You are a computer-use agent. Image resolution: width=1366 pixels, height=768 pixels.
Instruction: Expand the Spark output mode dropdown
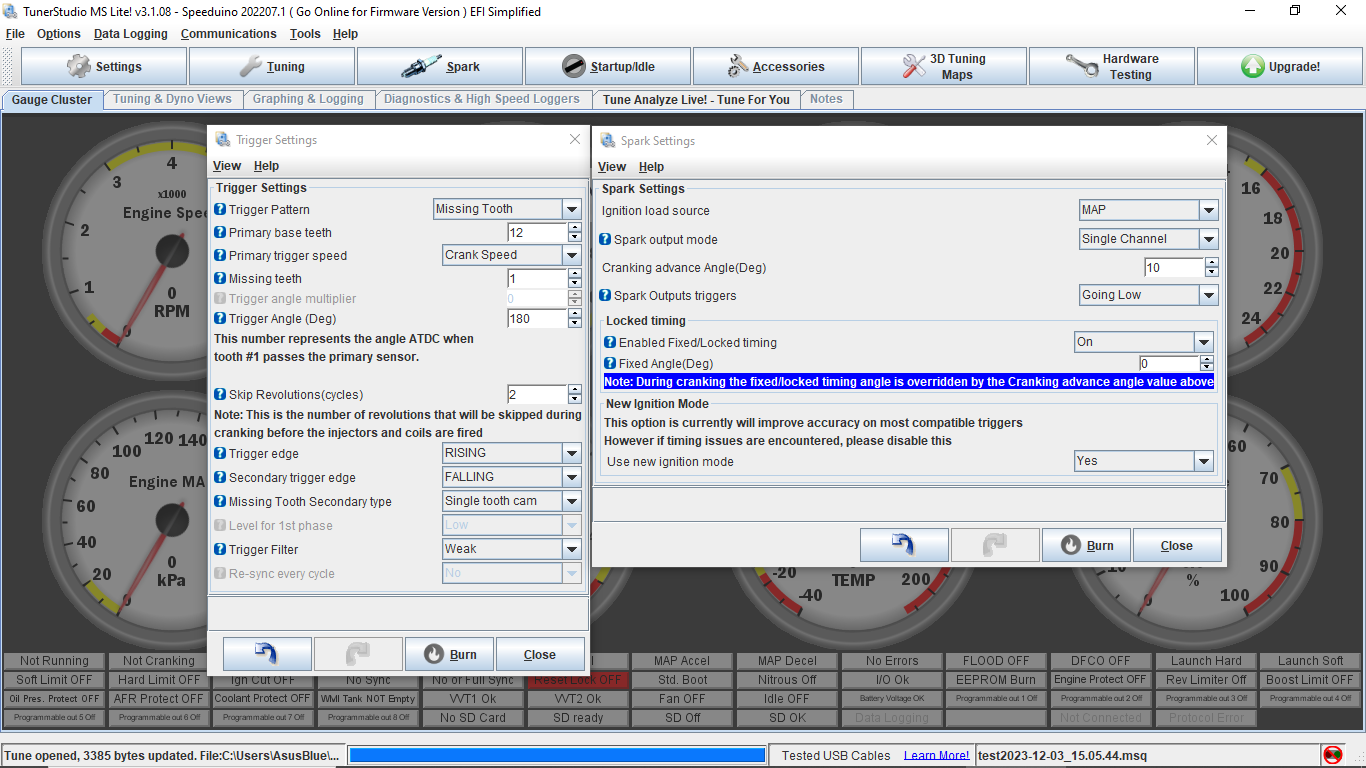[x=1209, y=240]
